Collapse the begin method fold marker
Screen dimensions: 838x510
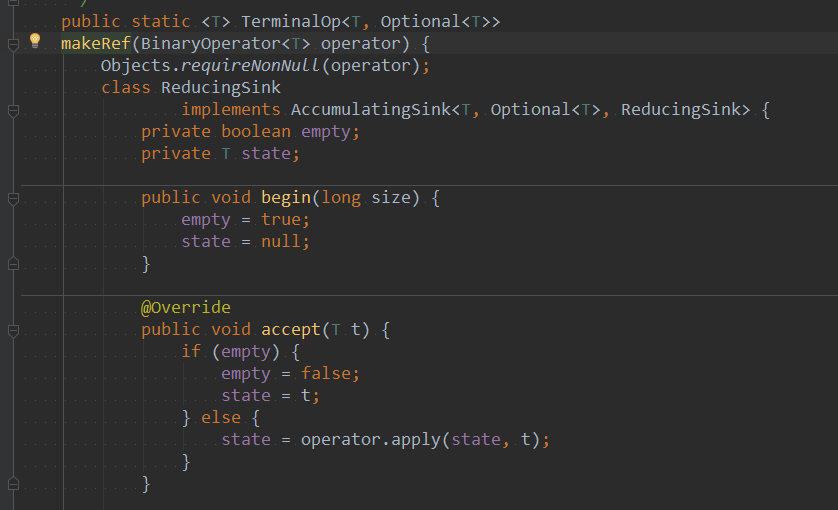[x=14, y=199]
